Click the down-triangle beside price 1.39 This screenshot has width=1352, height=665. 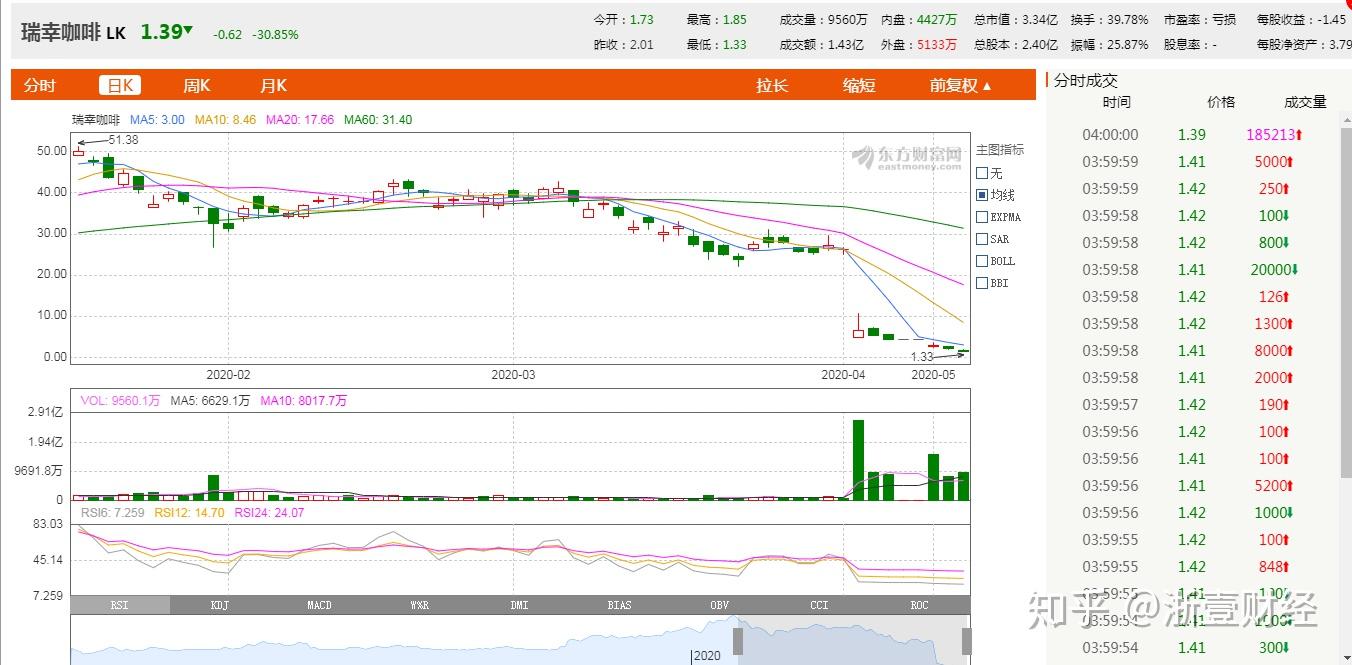click(188, 30)
